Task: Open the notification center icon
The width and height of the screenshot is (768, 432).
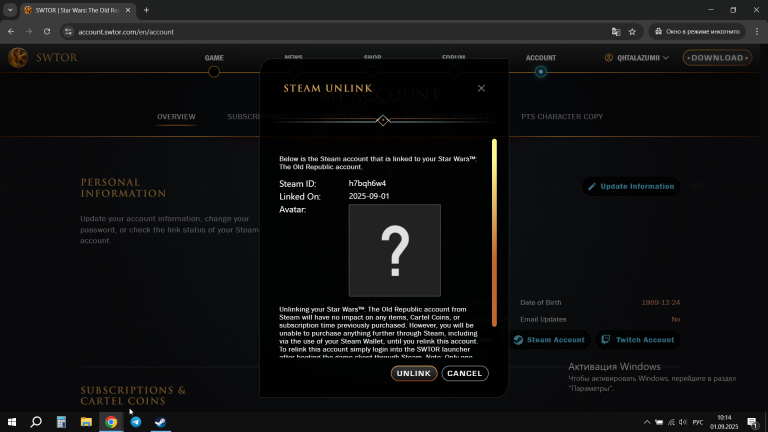Action: point(753,422)
